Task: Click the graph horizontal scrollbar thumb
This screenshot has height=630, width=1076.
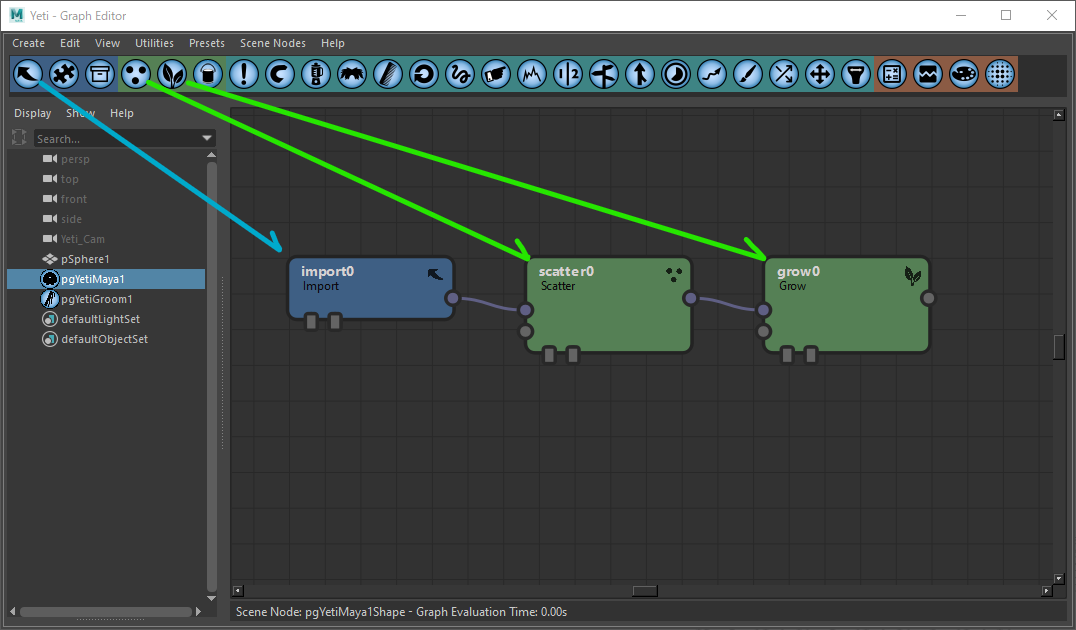Action: [x=645, y=591]
